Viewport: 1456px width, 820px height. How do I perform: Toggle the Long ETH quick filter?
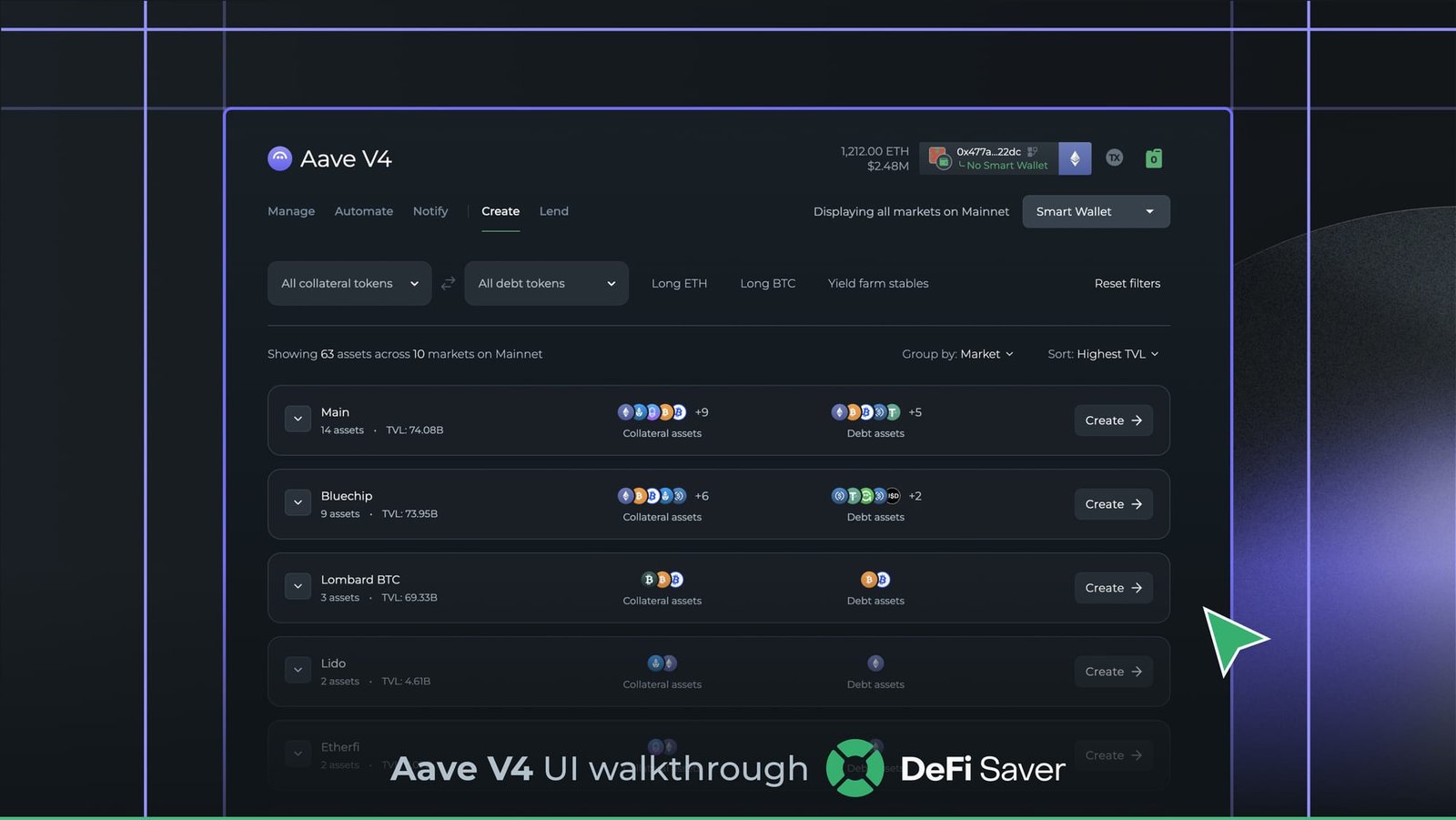679,283
